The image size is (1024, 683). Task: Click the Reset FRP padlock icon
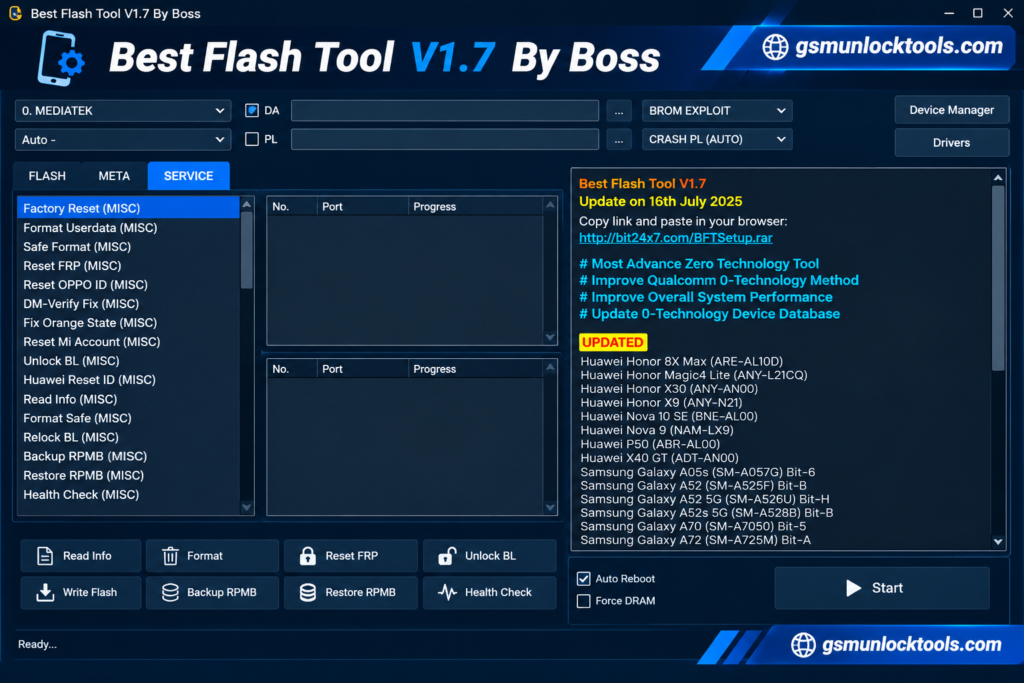coord(308,556)
